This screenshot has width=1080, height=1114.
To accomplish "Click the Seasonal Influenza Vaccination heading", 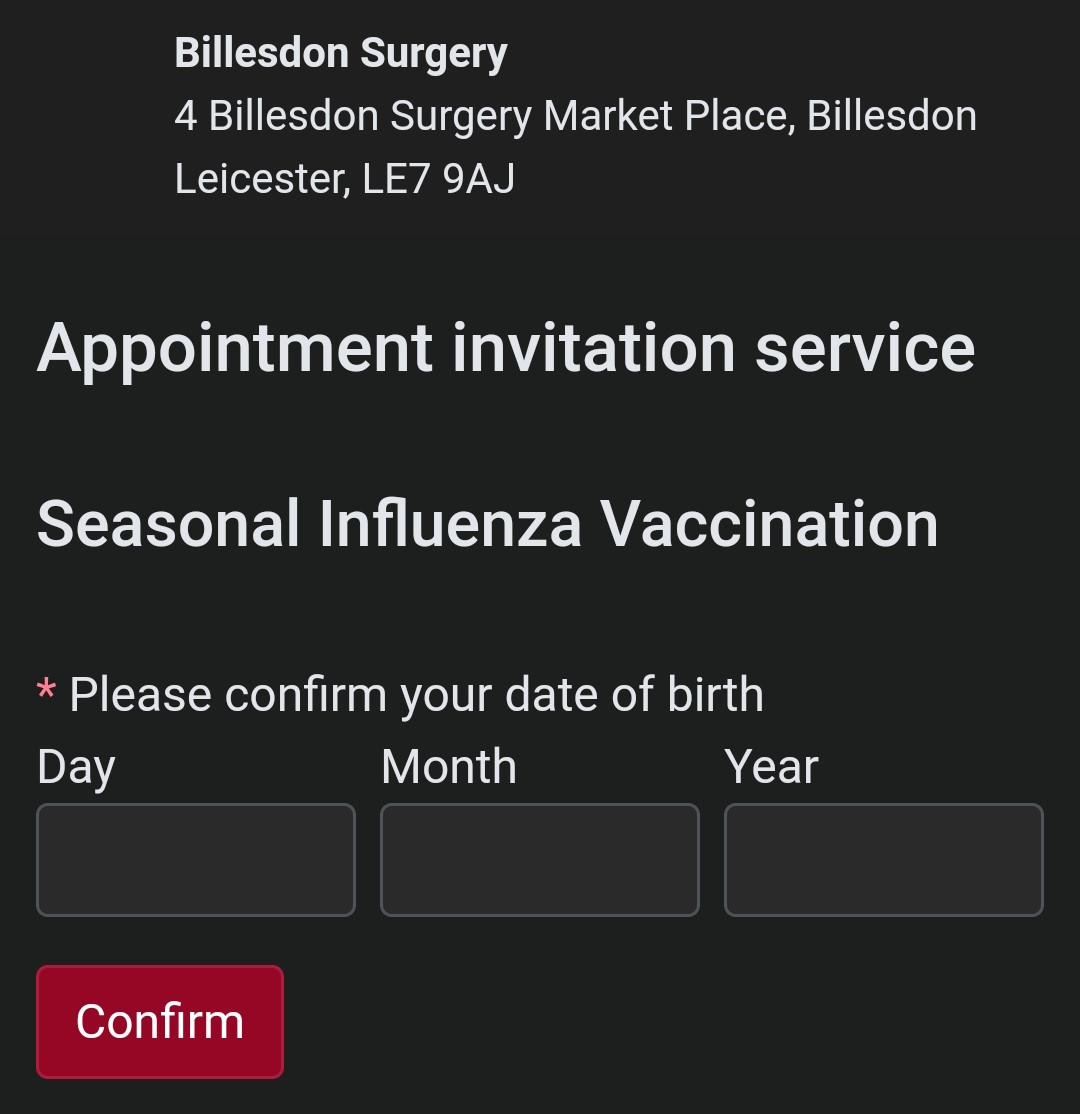I will click(488, 524).
